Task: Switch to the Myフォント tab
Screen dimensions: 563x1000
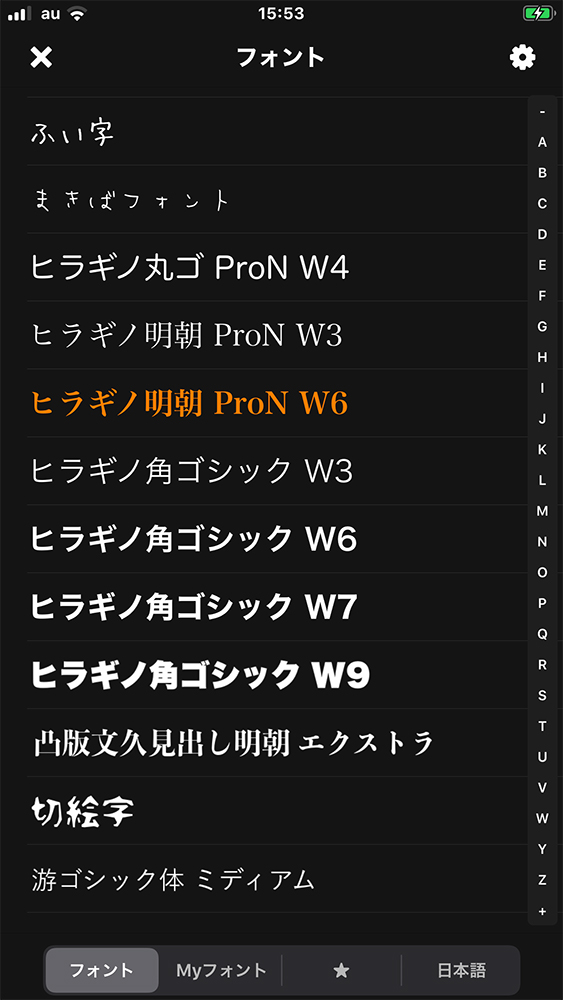Action: point(221,971)
